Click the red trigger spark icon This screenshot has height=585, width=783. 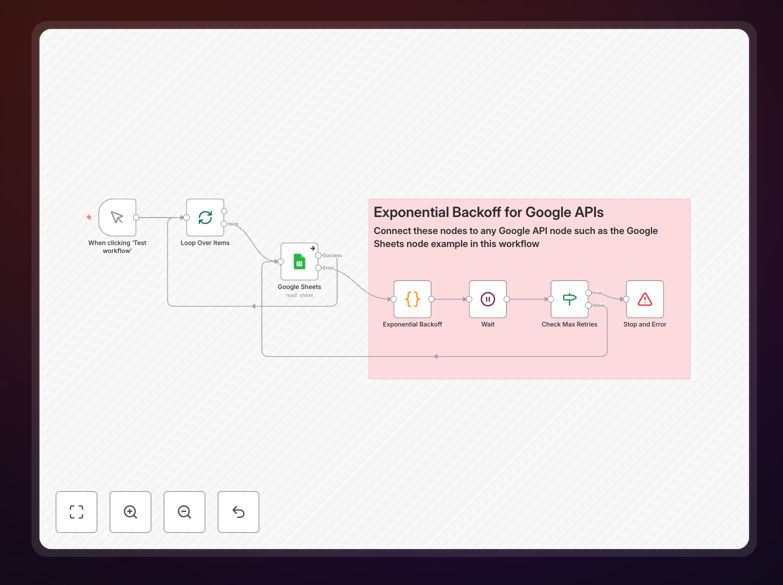[x=89, y=217]
